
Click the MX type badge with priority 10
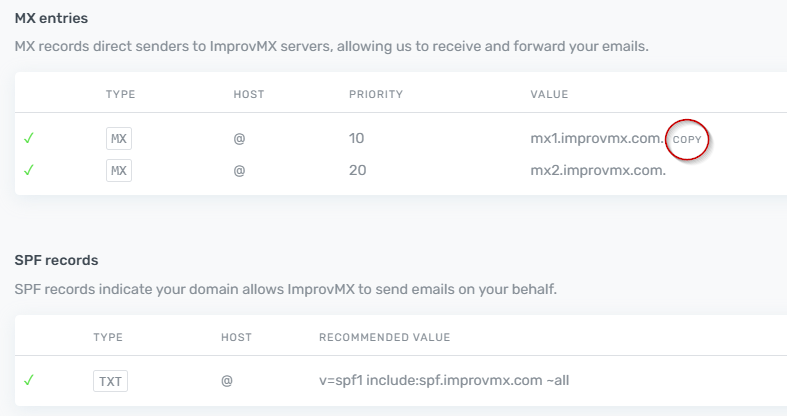(x=119, y=139)
